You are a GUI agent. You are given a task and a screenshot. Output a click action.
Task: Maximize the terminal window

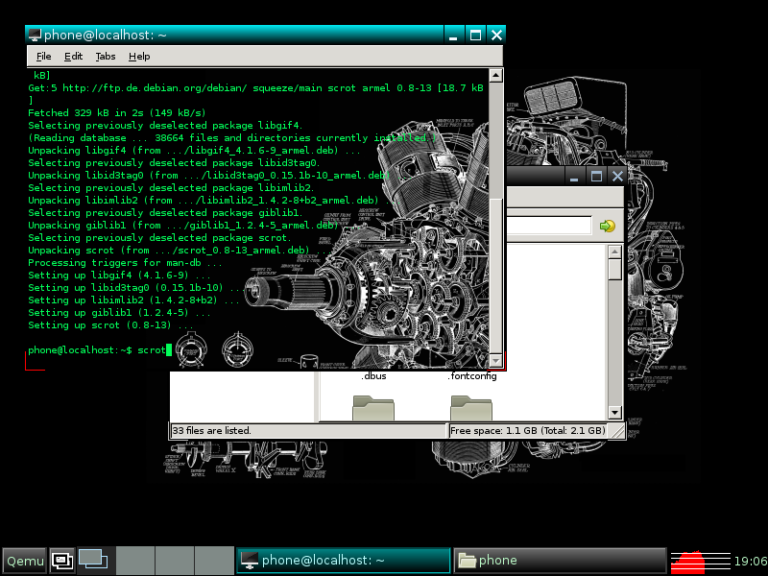coord(476,35)
